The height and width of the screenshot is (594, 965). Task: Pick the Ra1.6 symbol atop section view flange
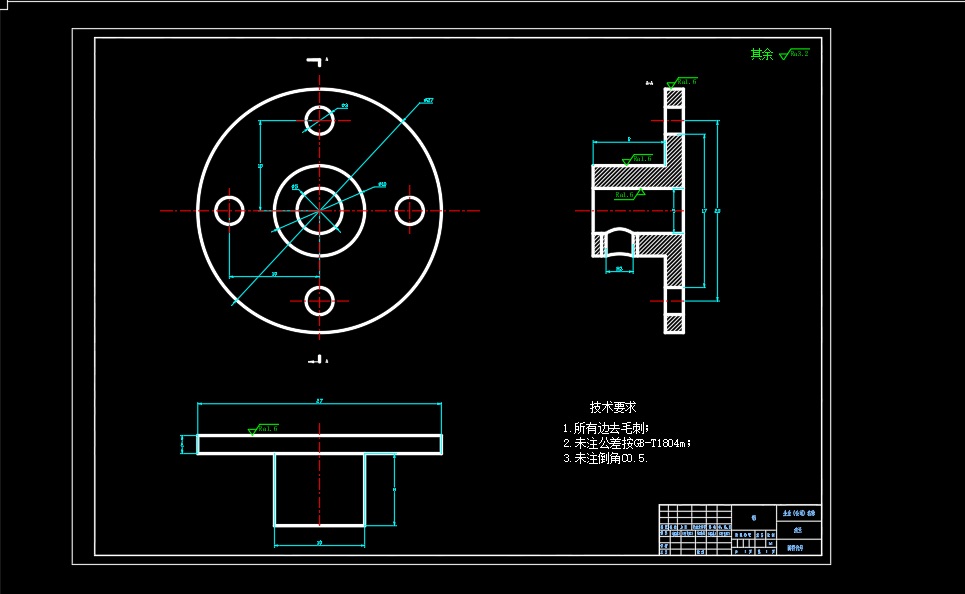(x=682, y=82)
